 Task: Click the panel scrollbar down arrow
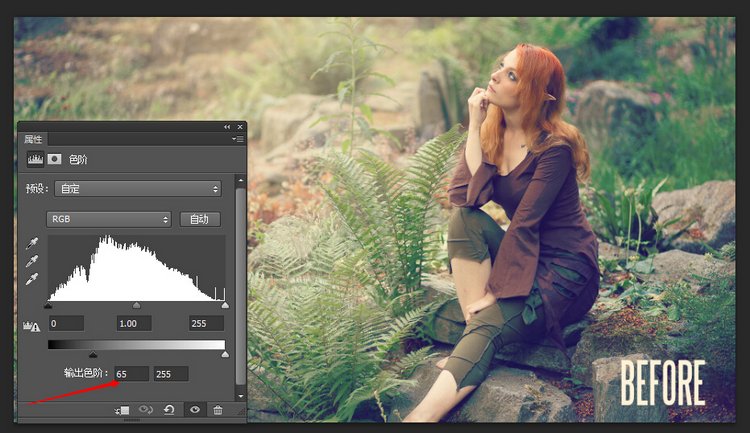pos(241,396)
